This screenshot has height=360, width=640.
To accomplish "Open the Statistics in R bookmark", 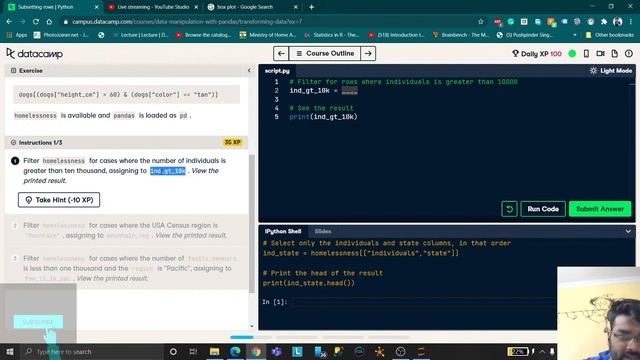I will tap(331, 35).
